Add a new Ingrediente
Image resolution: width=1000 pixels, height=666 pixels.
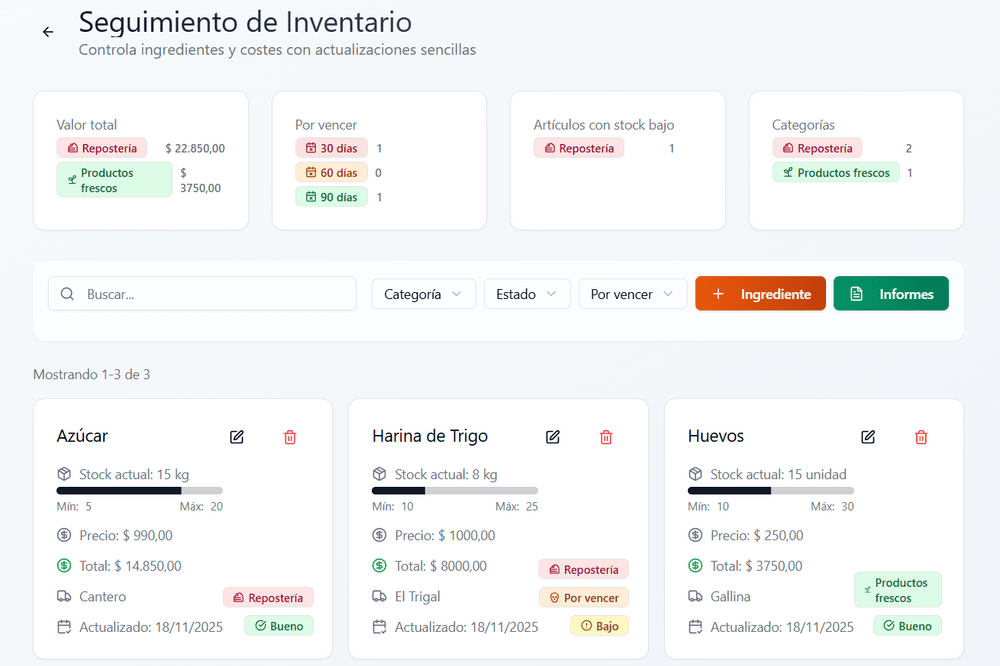760,294
